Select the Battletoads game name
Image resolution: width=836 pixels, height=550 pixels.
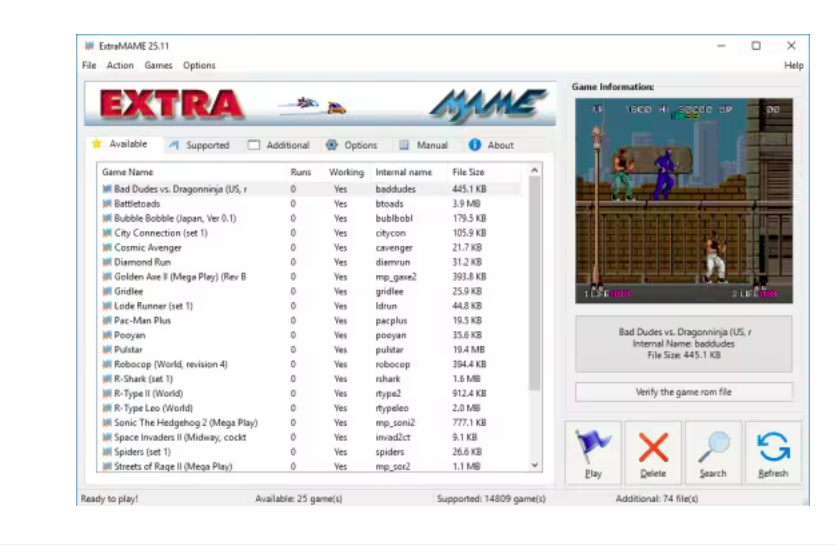137,204
